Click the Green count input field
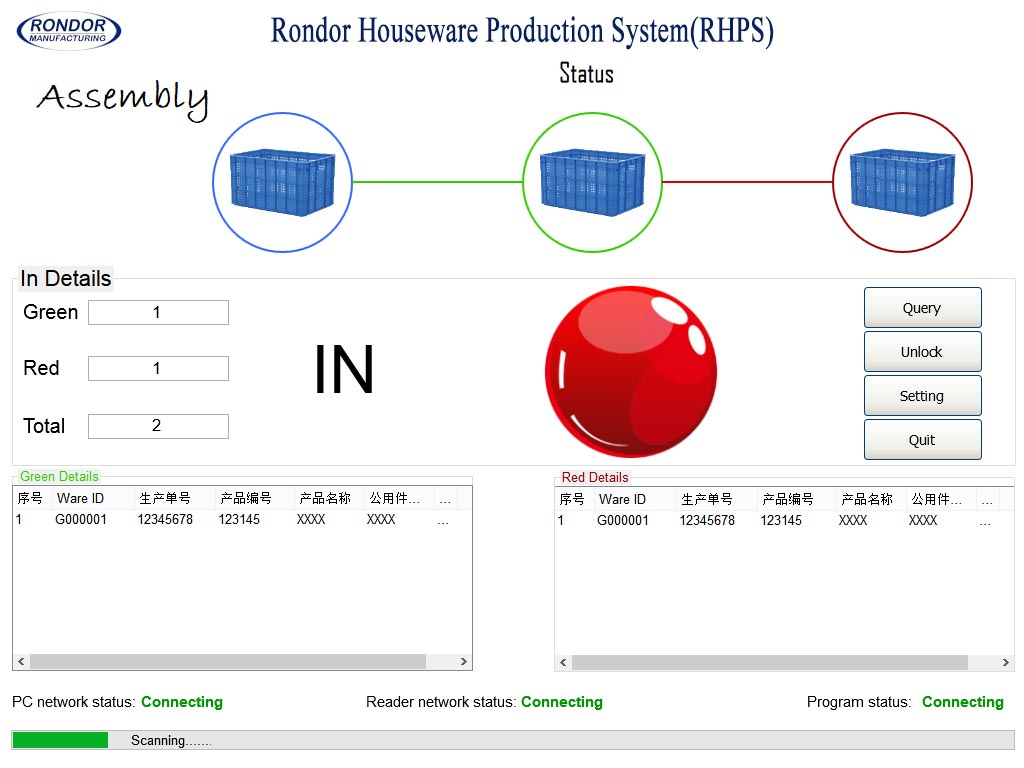The image size is (1024, 768). coord(158,313)
